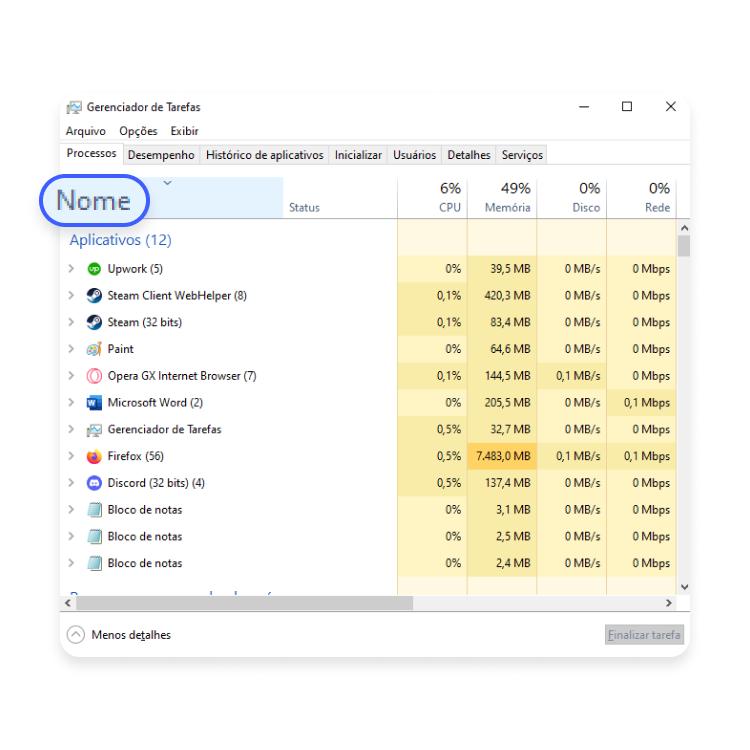Image resolution: width=750 pixels, height=750 pixels.
Task: Click the Gerenciador de Tarefas row icon
Action: (x=94, y=430)
